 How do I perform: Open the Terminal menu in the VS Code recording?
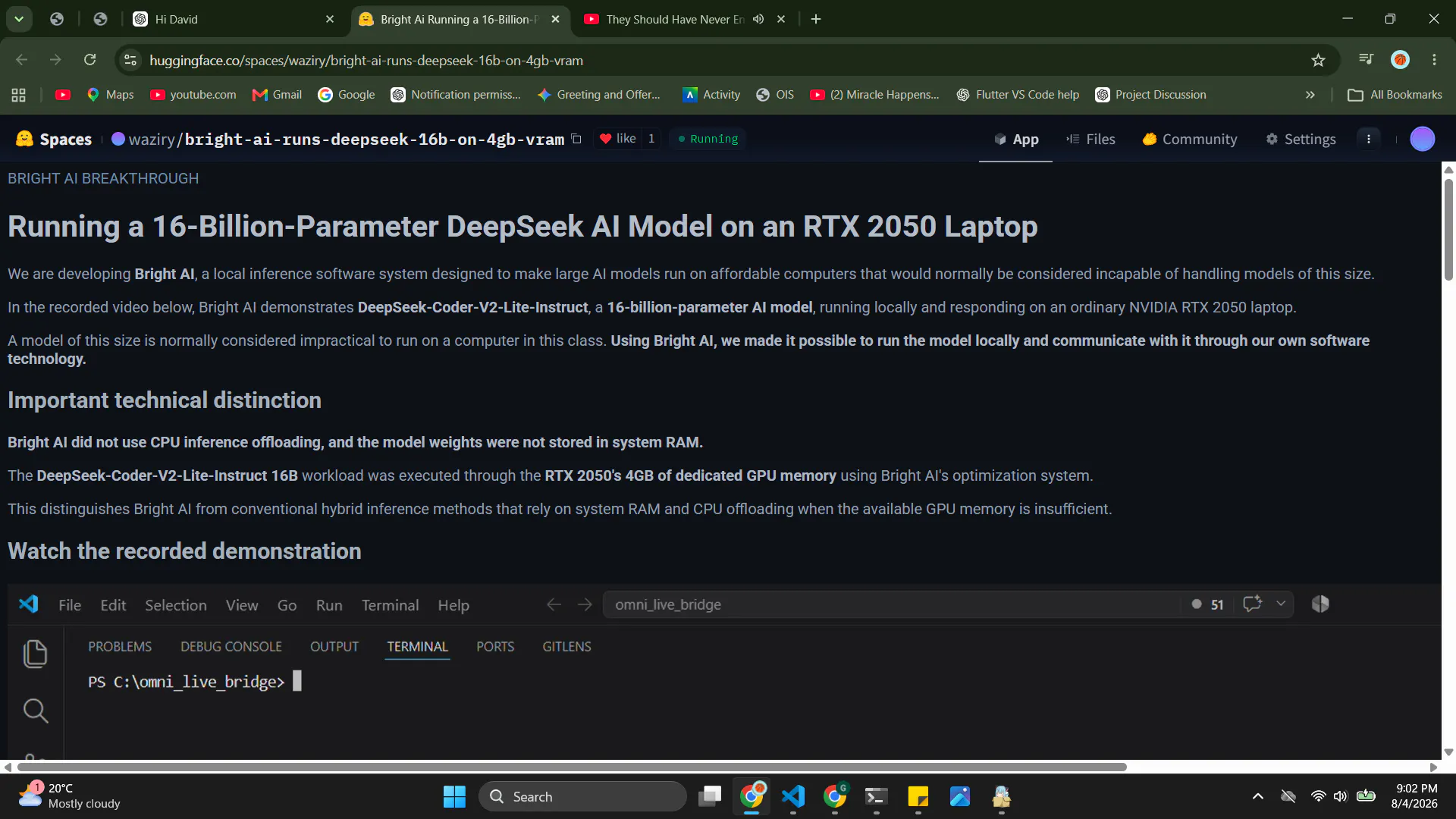[390, 605]
